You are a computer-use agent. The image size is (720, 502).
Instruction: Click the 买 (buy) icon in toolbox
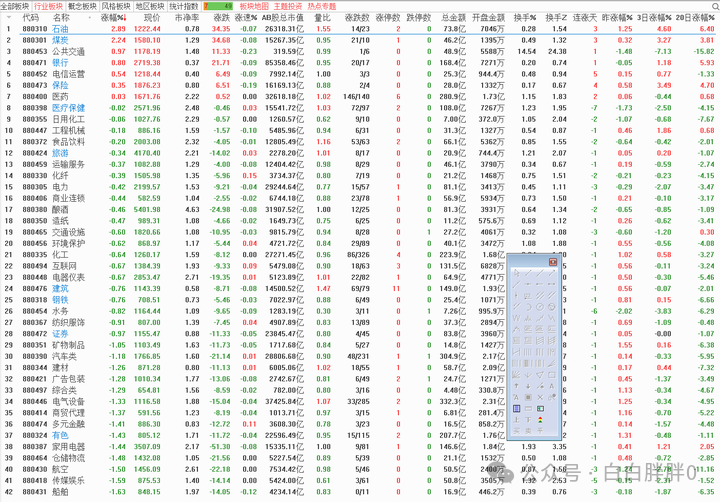click(516, 431)
